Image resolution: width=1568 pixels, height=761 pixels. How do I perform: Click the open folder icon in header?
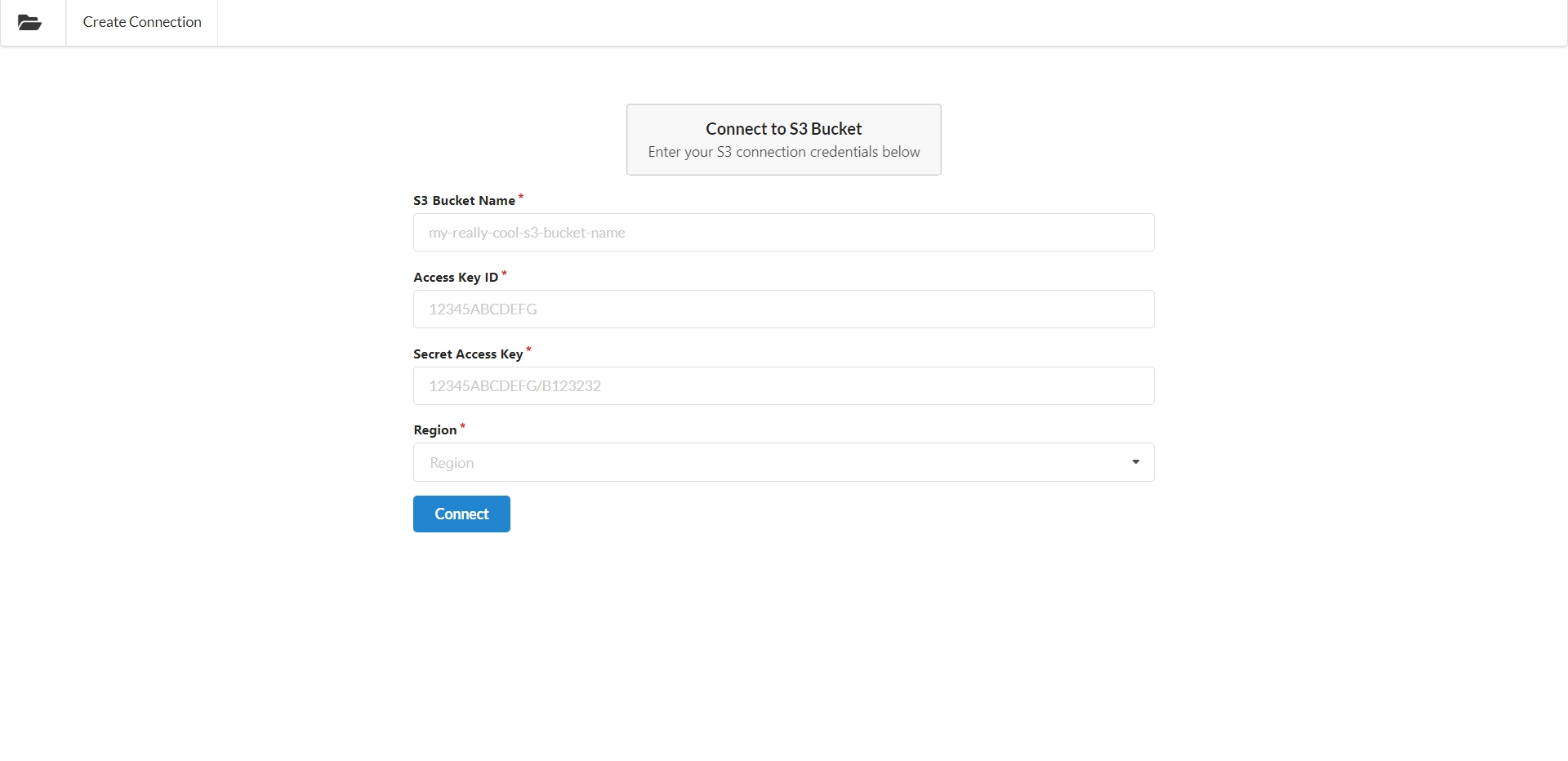pos(29,23)
